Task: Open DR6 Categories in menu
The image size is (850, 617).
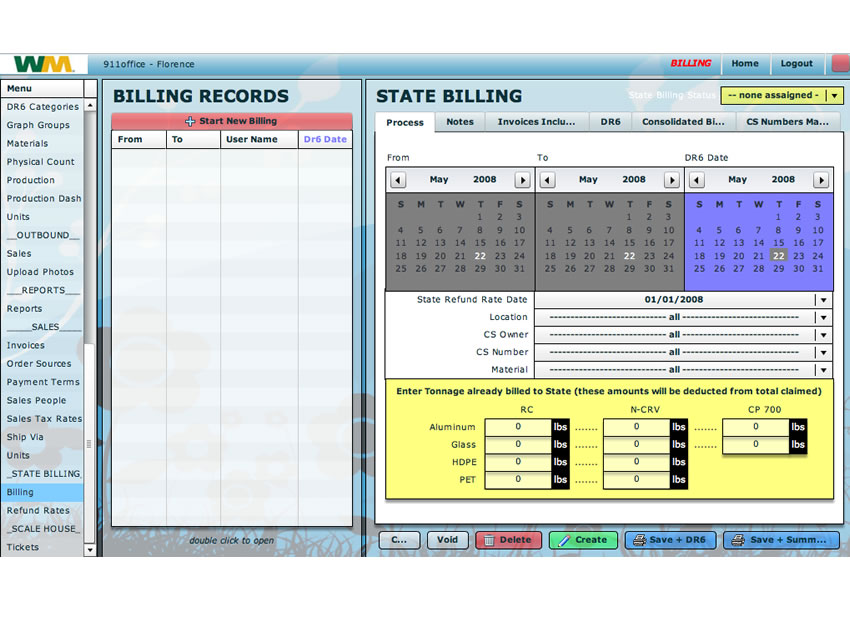Action: pos(42,107)
